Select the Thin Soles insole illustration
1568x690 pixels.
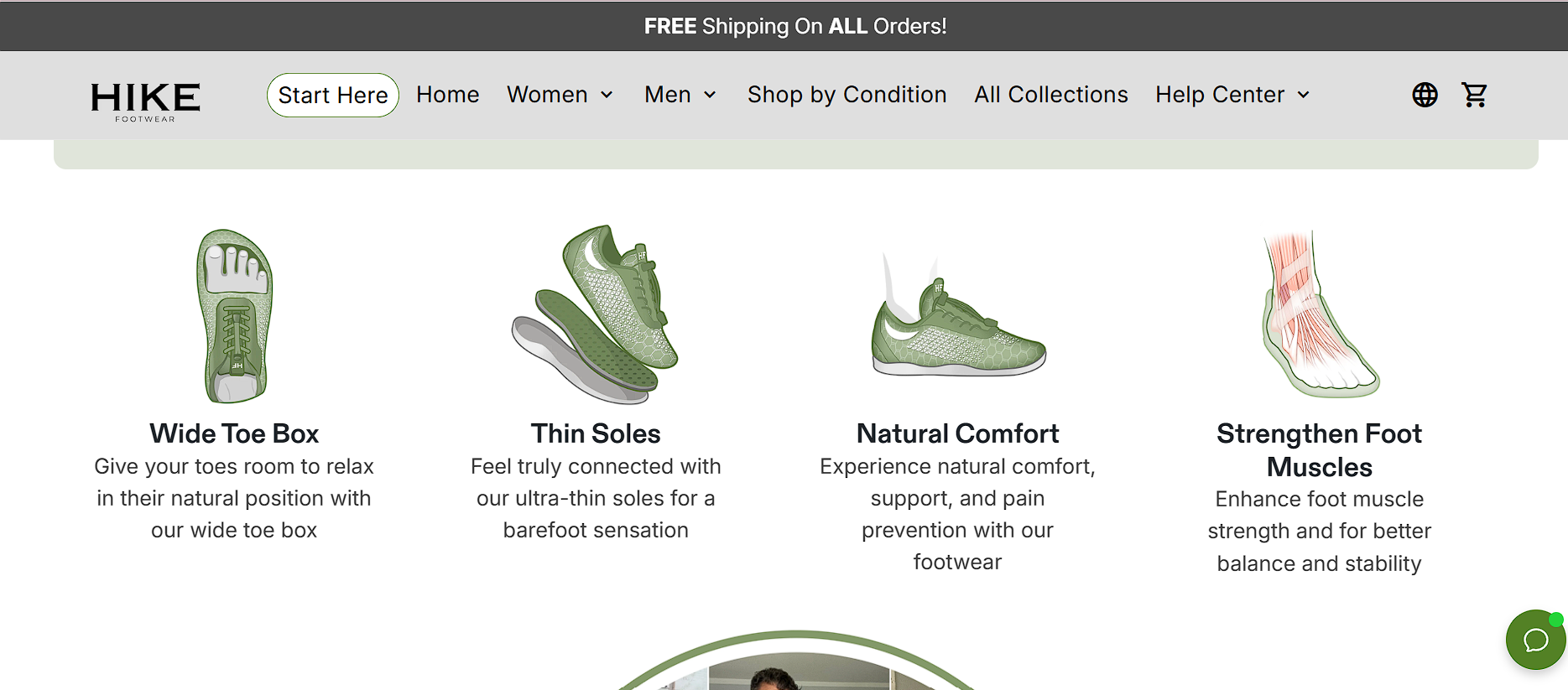596,314
